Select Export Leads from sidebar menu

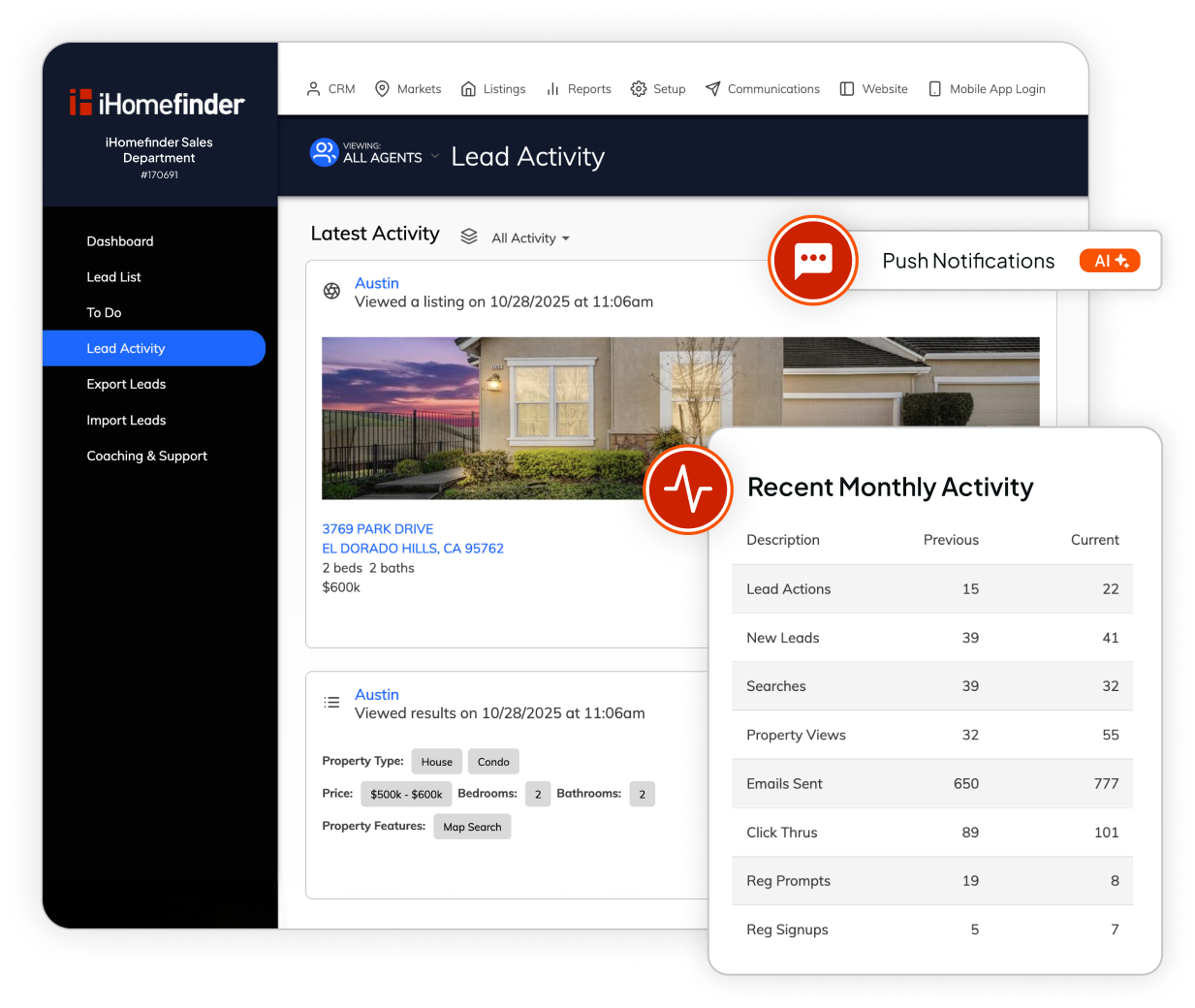click(126, 384)
